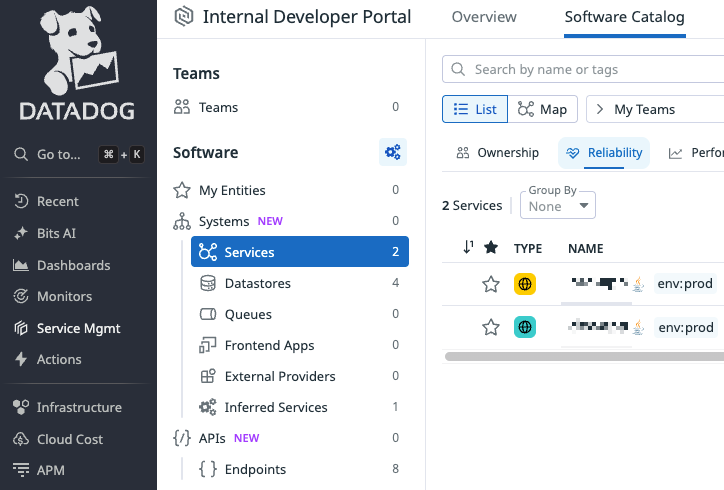Viewport: 724px width, 490px height.
Task: Click second row Java language icon
Action: [x=639, y=327]
